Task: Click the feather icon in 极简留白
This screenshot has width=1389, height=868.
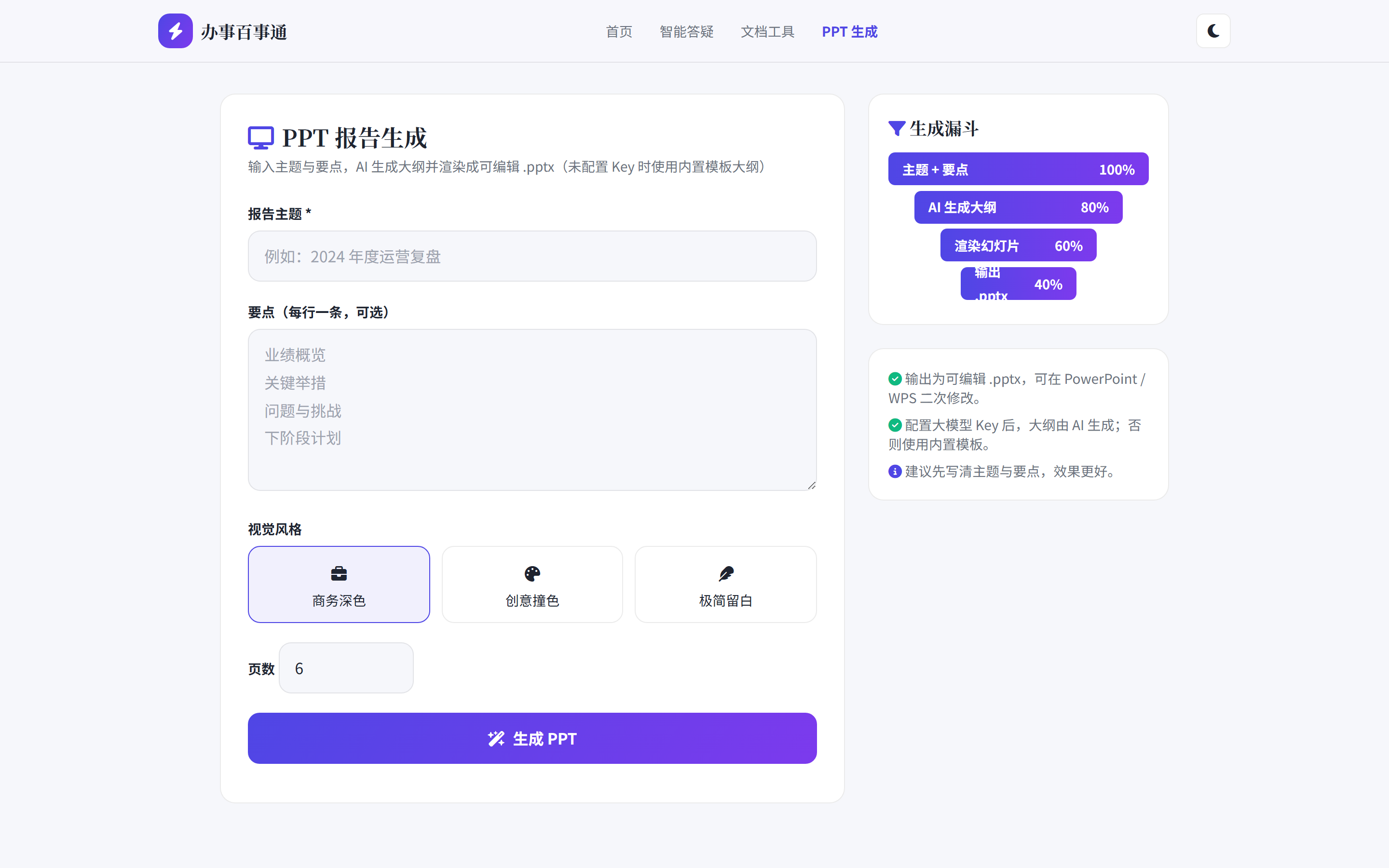Action: click(x=725, y=573)
